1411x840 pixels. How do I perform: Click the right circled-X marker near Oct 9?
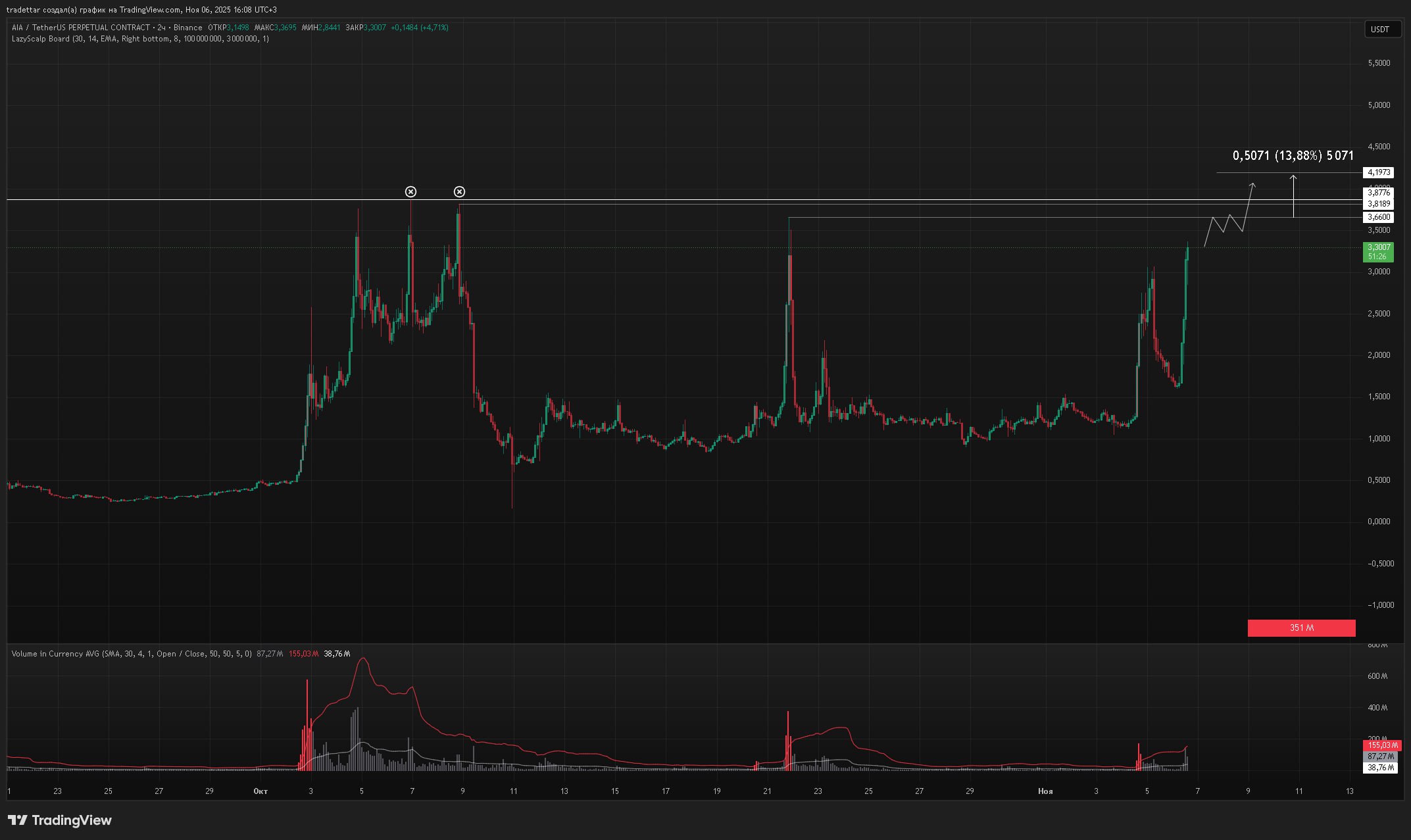(x=460, y=192)
